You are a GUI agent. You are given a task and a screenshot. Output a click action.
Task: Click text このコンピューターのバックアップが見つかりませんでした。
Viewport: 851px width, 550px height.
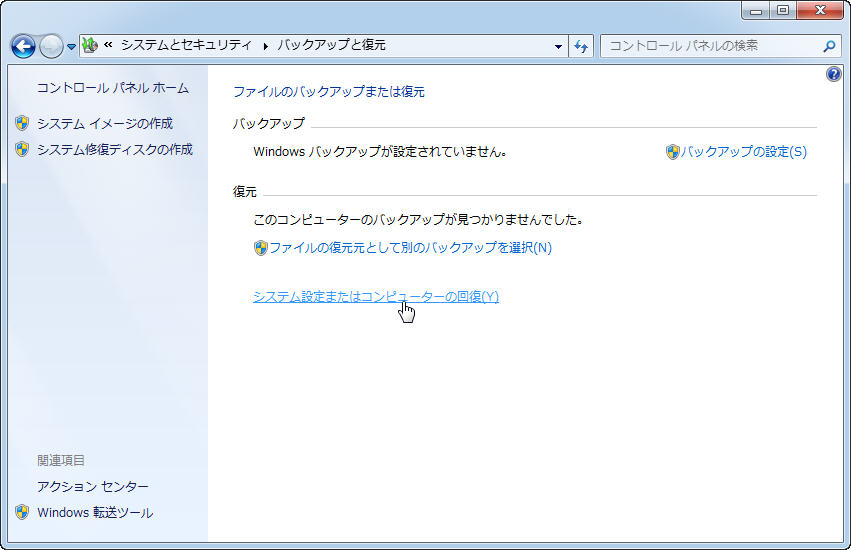(x=418, y=220)
